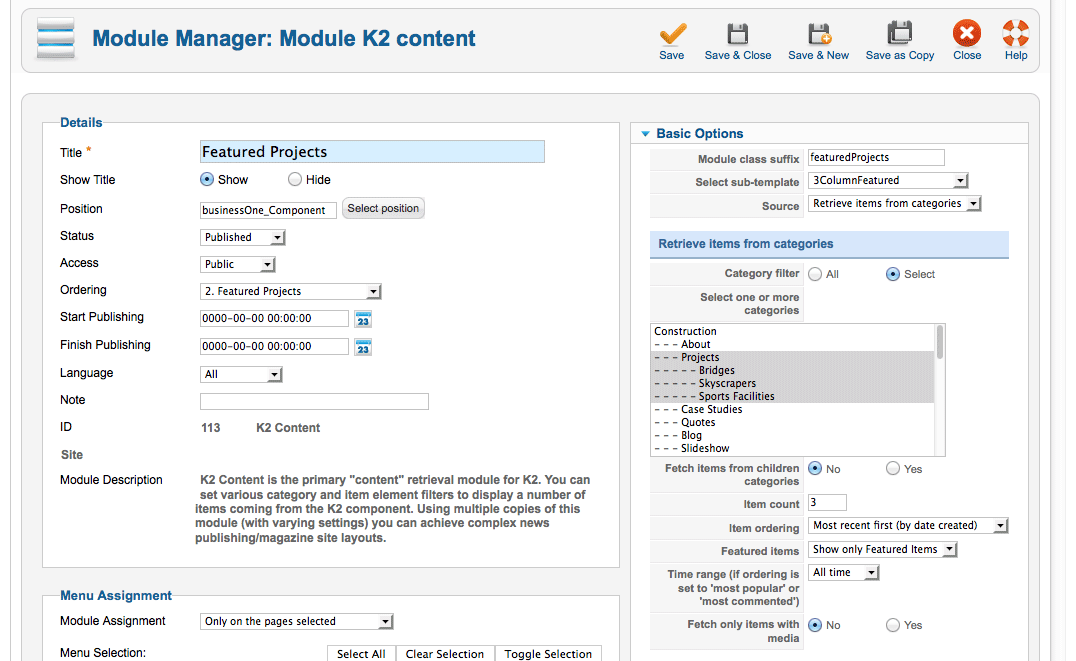Viewport: 1076px width, 661px height.
Task: Open the Language dropdown showing All
Action: click(x=242, y=374)
